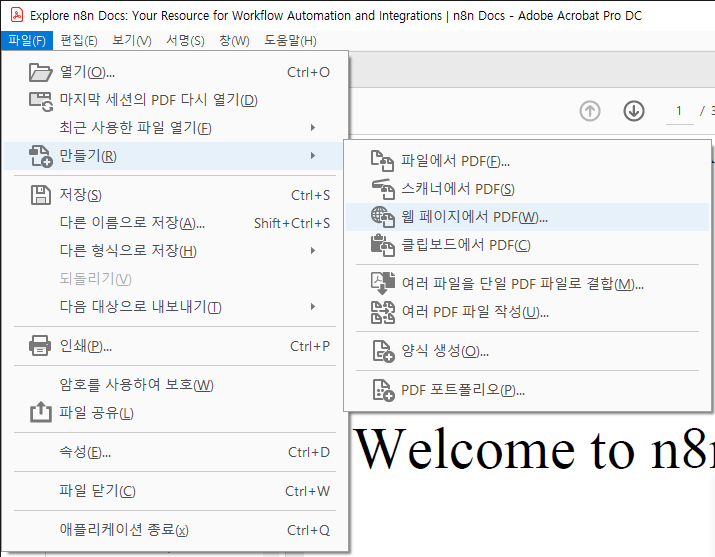Viewport: 715px width, 557px height.
Task: Click the clipboard icon beside 클립보드에서 PDF
Action: click(x=383, y=245)
